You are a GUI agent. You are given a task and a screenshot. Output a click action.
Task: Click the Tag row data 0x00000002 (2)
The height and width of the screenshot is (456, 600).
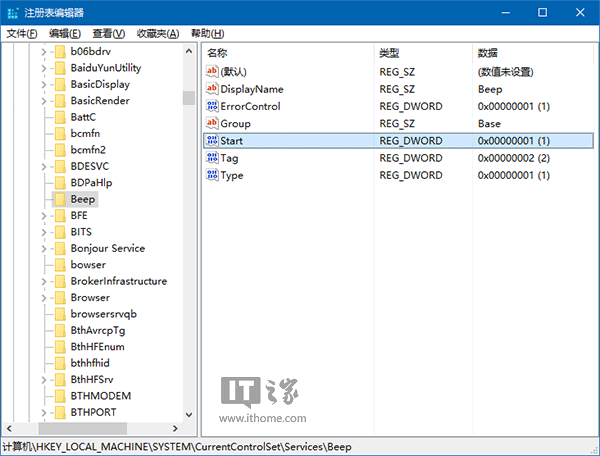(x=514, y=158)
